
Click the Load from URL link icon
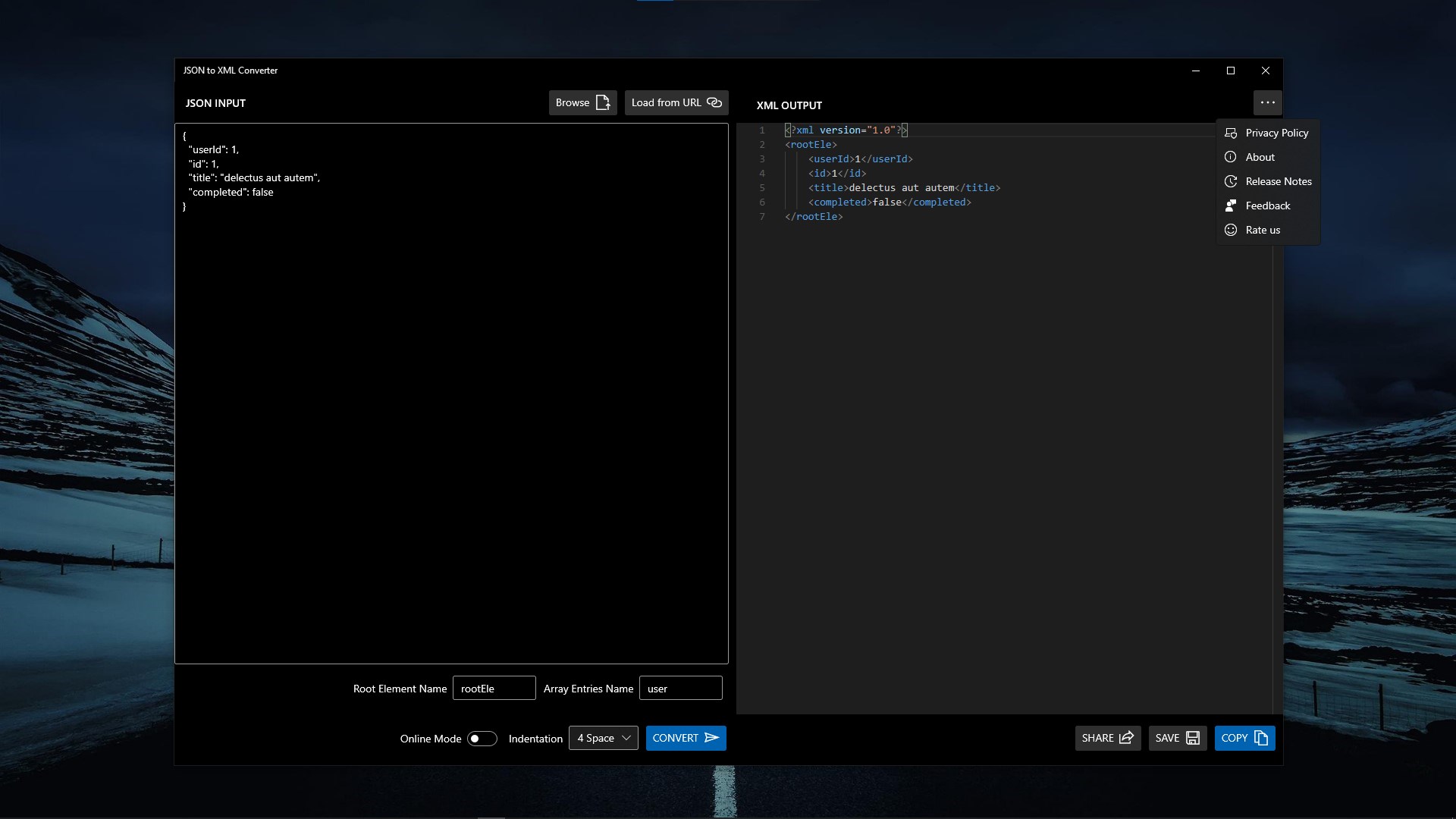pyautogui.click(x=714, y=102)
